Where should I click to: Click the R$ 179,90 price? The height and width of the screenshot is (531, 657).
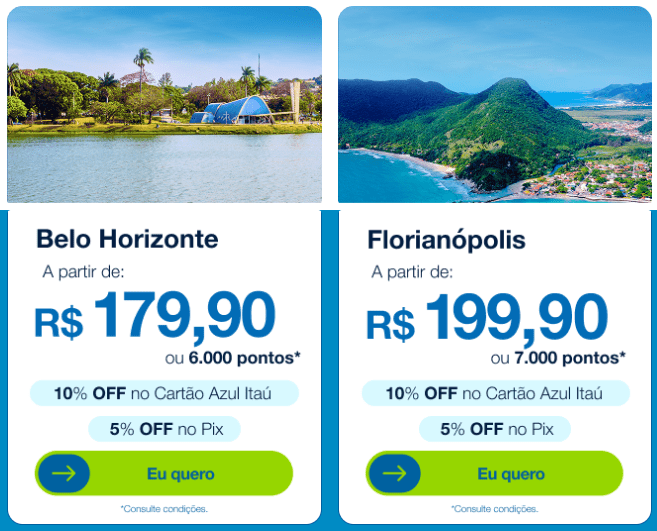(x=155, y=317)
